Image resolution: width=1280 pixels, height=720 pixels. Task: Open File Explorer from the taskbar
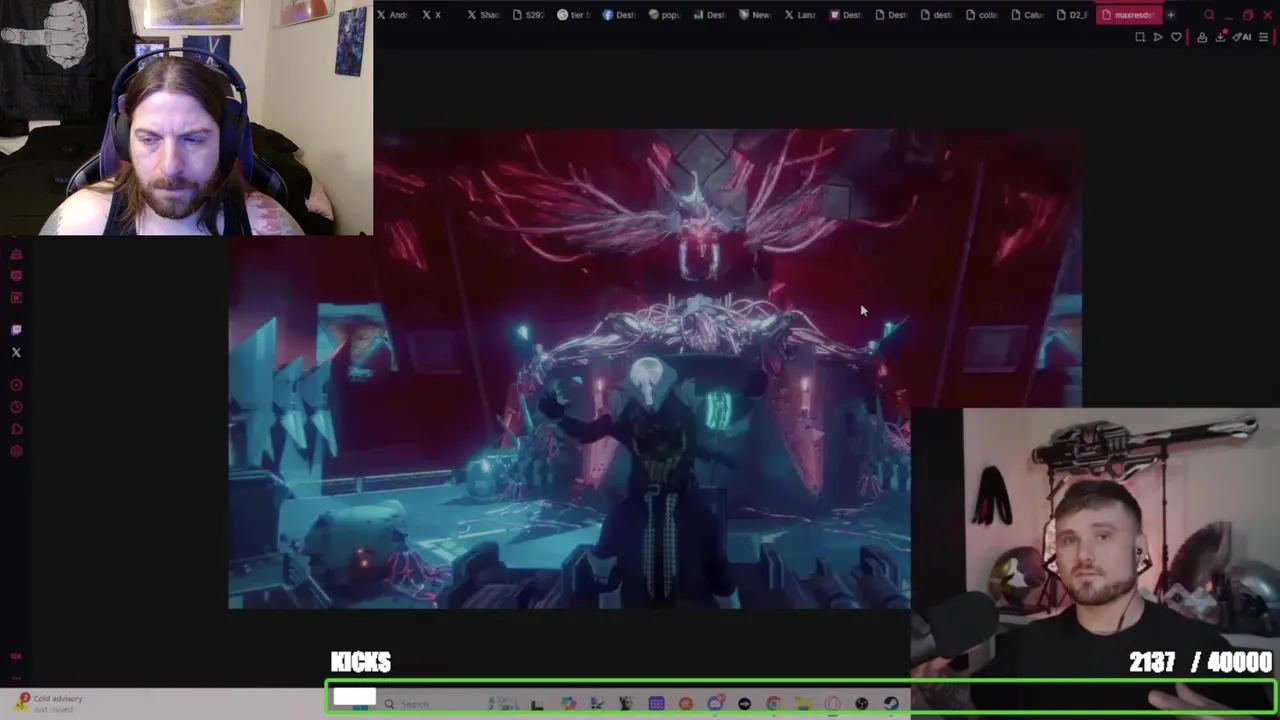[803, 704]
